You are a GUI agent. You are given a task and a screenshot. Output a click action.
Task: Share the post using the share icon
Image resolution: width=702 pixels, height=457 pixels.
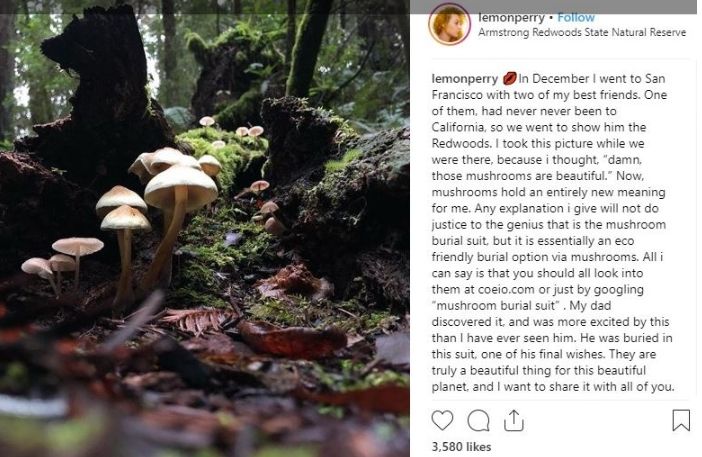click(513, 420)
